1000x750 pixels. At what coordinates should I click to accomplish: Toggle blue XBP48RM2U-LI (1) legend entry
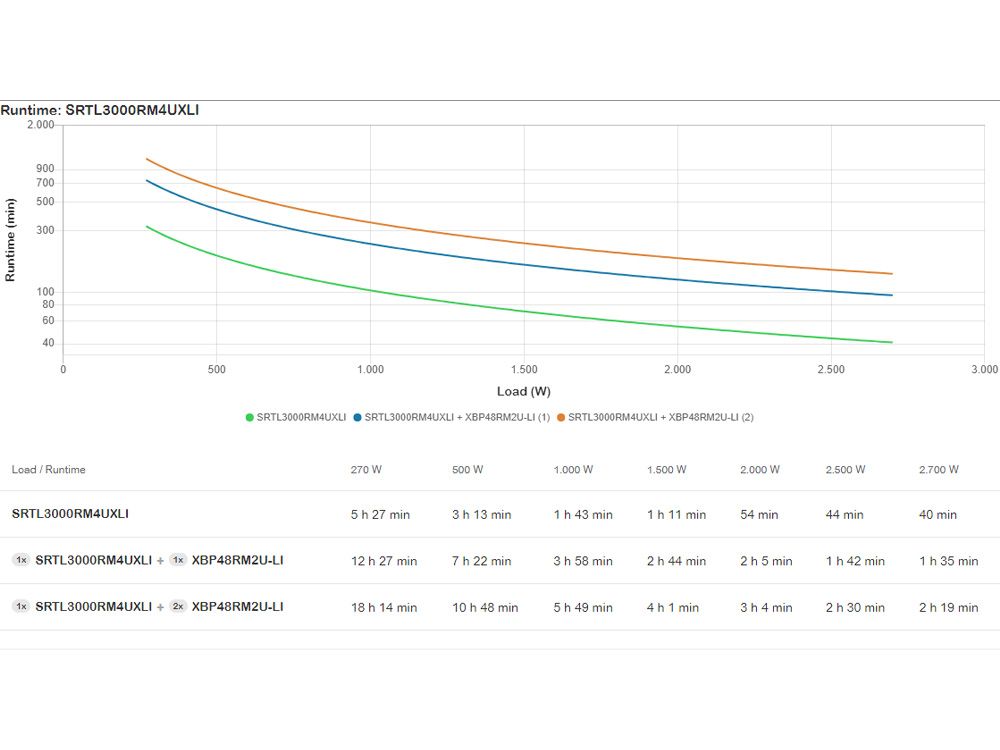(x=452, y=417)
